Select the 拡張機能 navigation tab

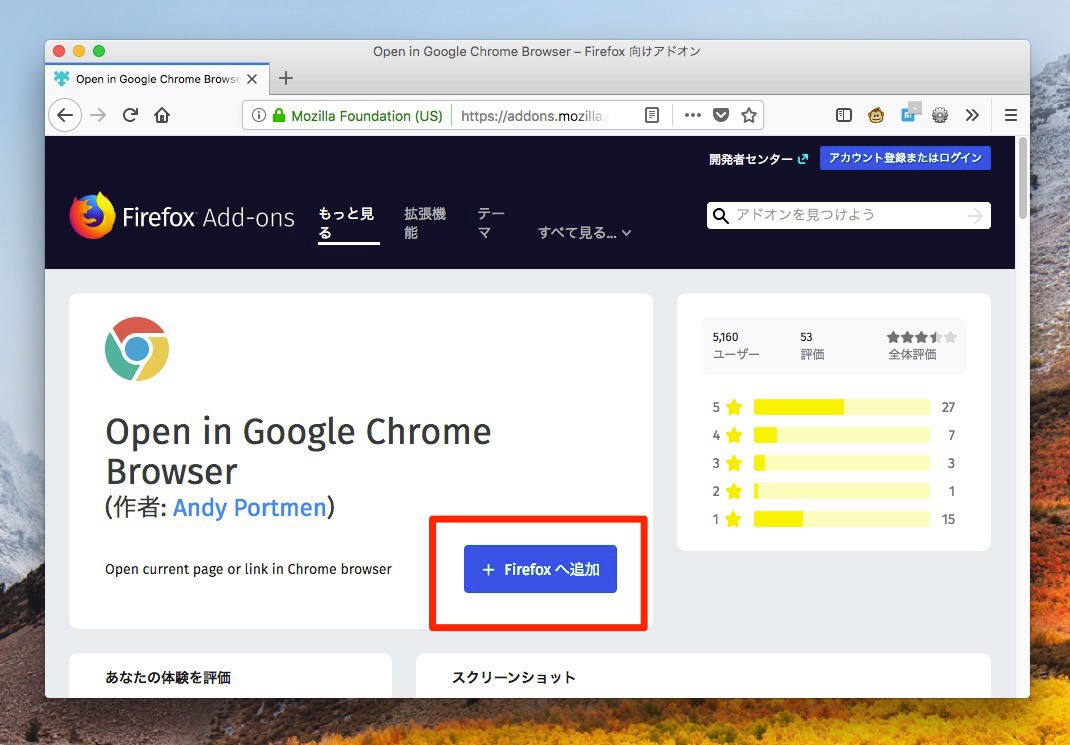425,223
